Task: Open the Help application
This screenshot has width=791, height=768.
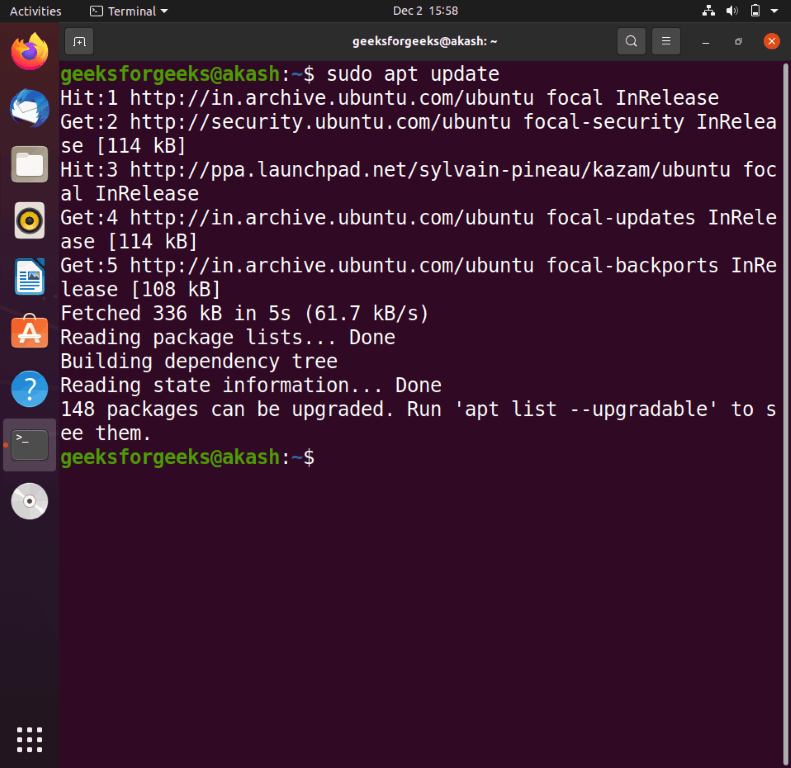Action: tap(30, 389)
